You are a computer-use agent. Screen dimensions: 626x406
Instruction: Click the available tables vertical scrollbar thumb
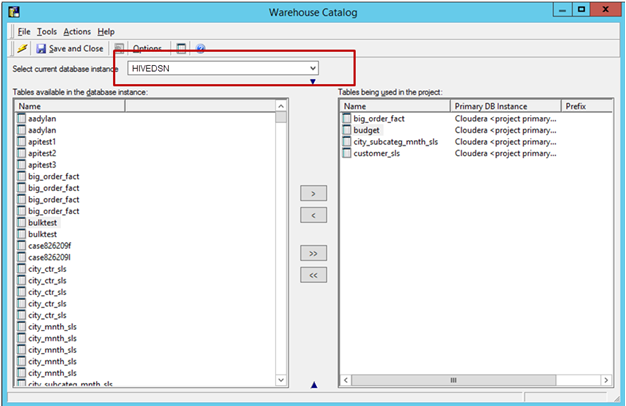tap(281, 117)
